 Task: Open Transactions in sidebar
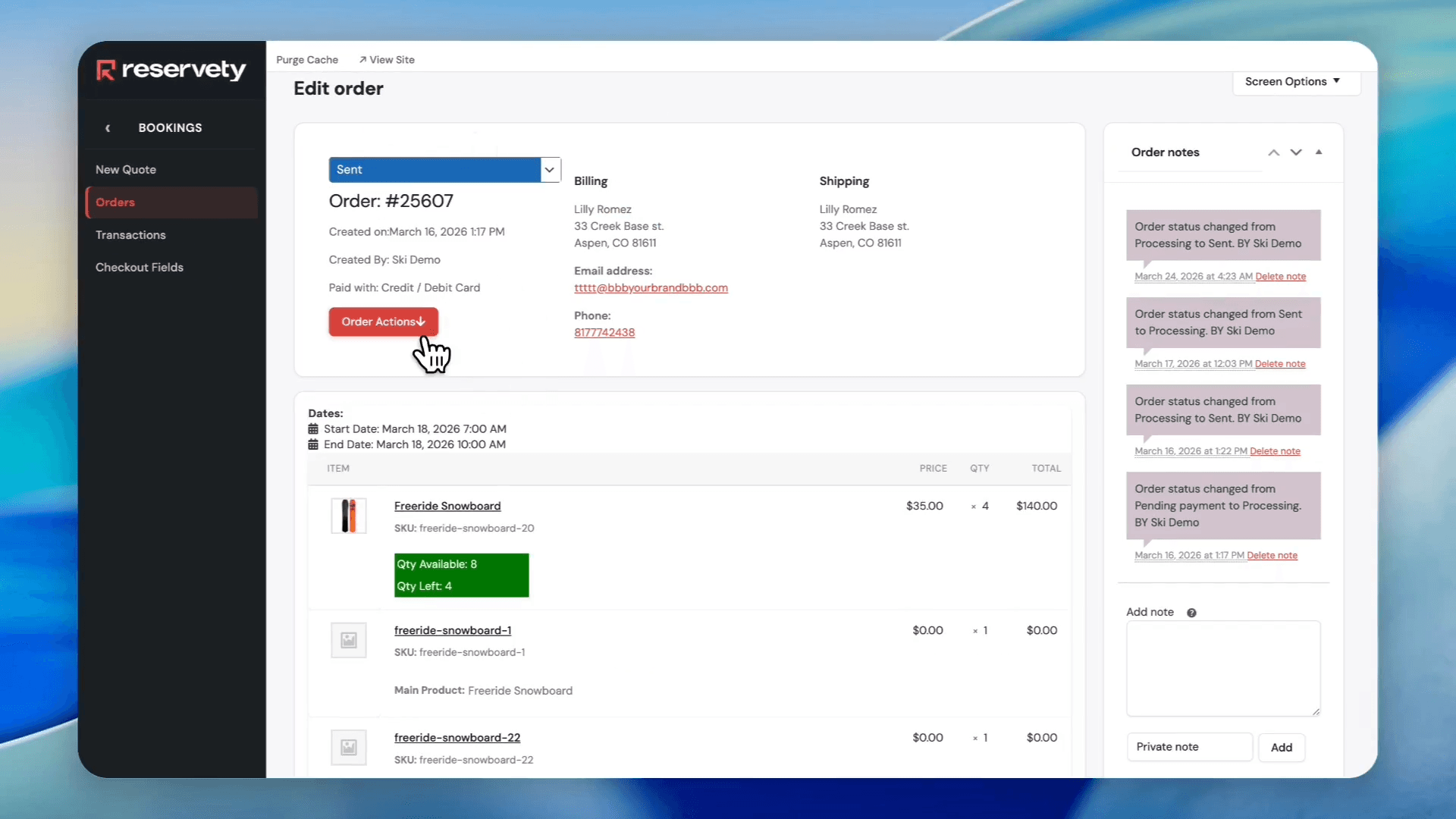pyautogui.click(x=130, y=235)
